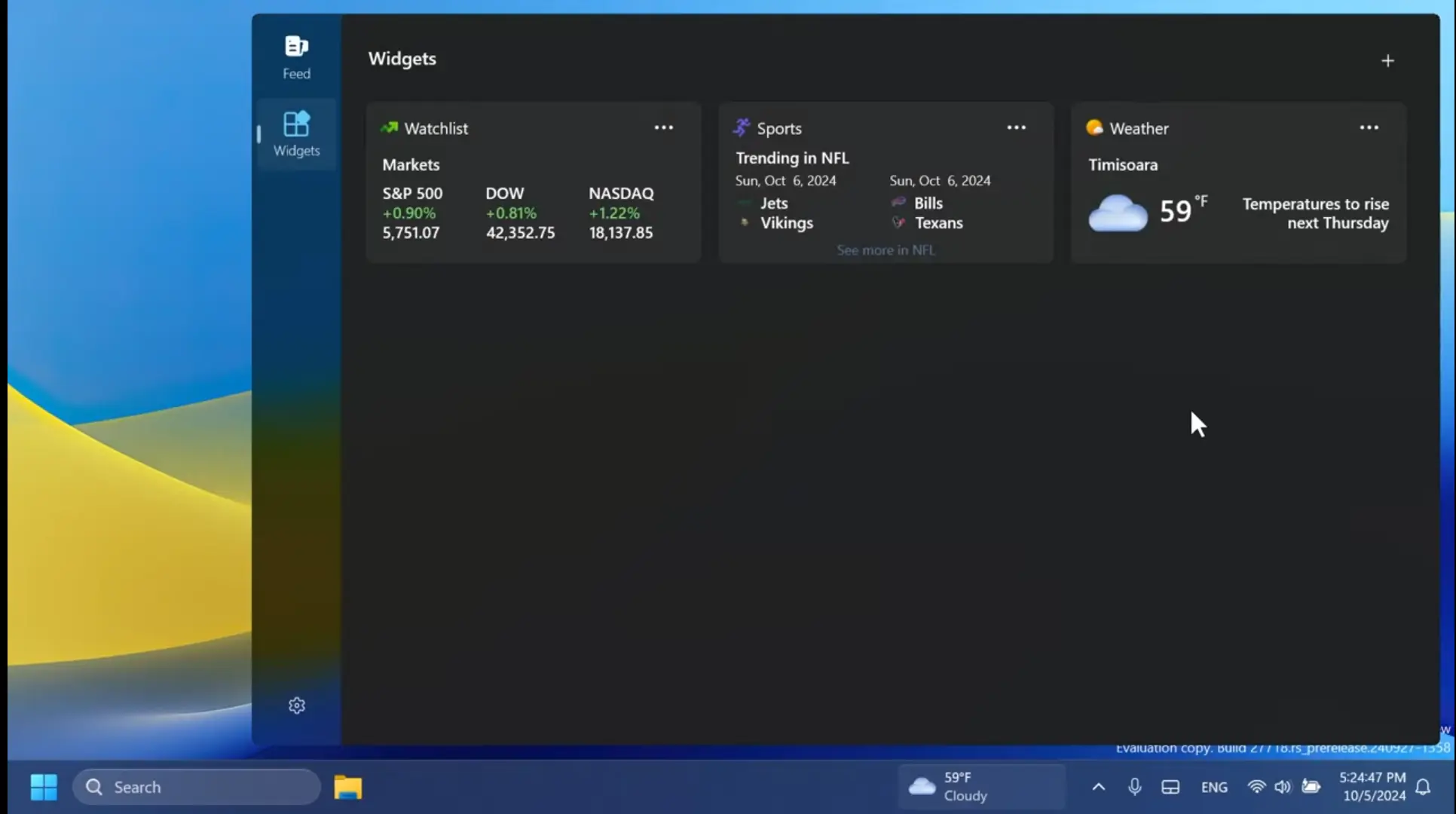Open the Sports widget title
Viewport: 1456px width, 814px height.
tap(779, 128)
